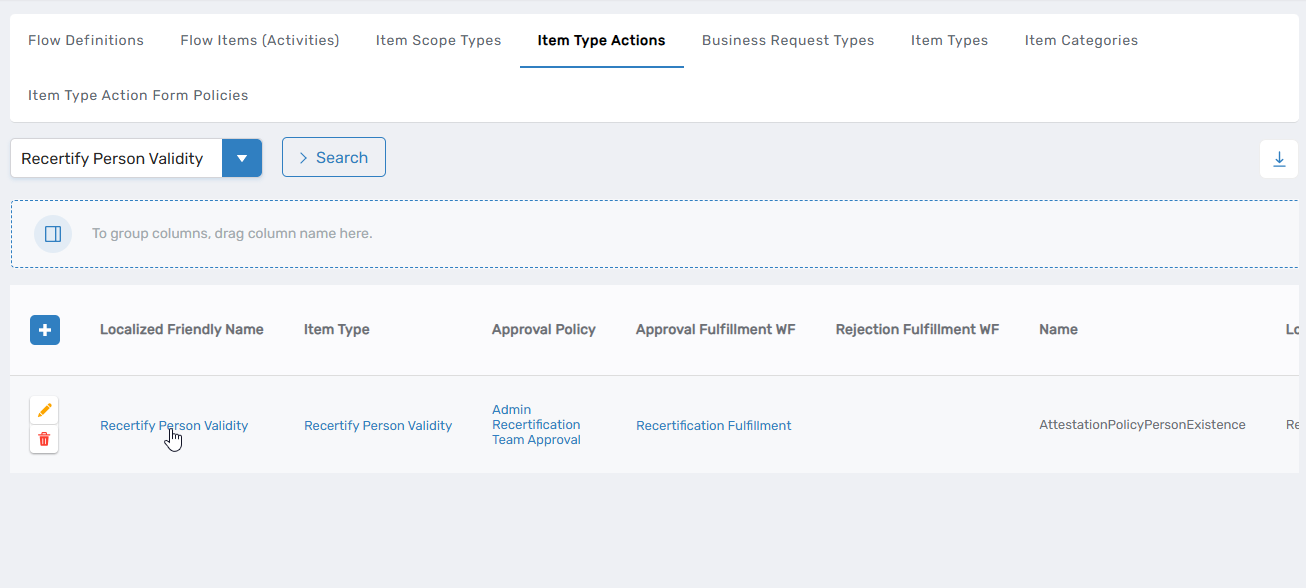
Task: Click the download export icon
Action: pyautogui.click(x=1278, y=159)
